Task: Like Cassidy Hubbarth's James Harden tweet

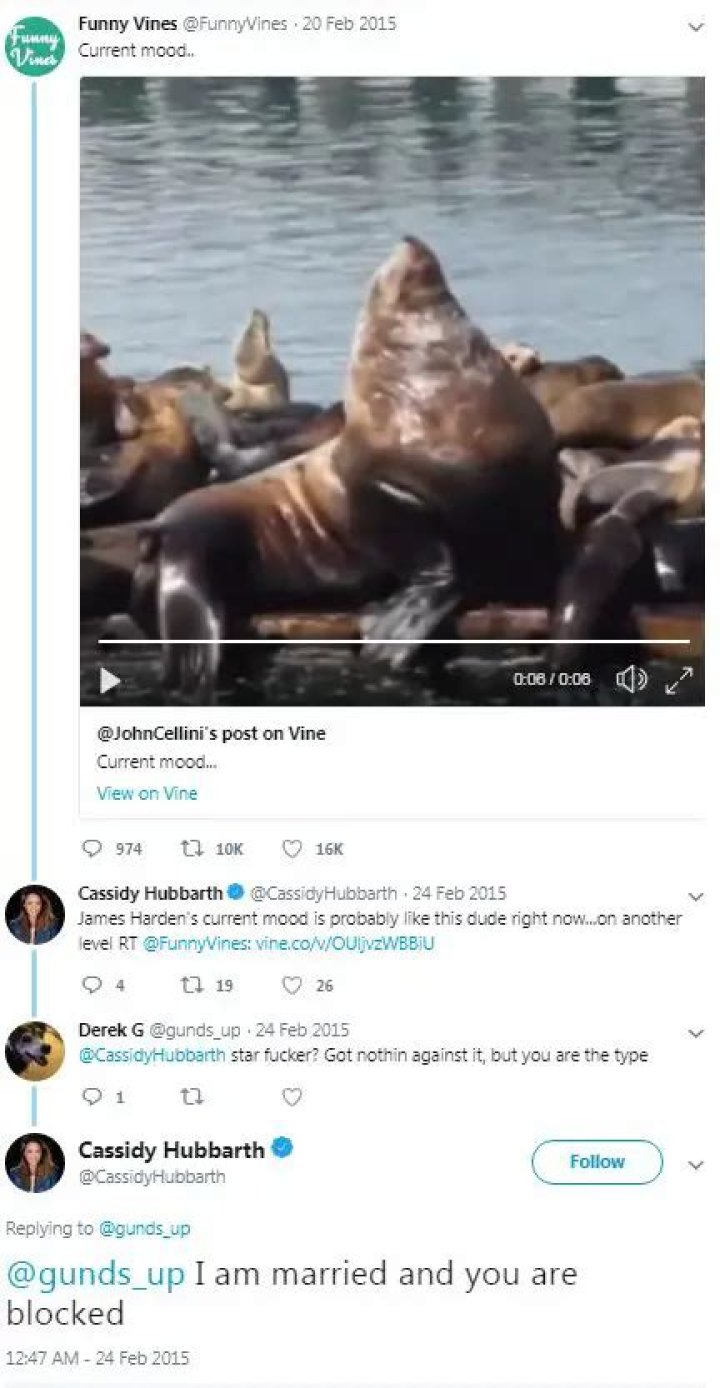Action: click(292, 985)
